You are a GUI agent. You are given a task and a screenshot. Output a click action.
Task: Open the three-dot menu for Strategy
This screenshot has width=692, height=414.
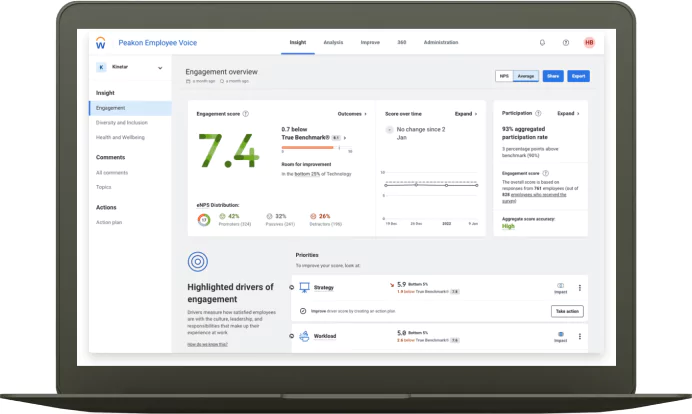580,288
